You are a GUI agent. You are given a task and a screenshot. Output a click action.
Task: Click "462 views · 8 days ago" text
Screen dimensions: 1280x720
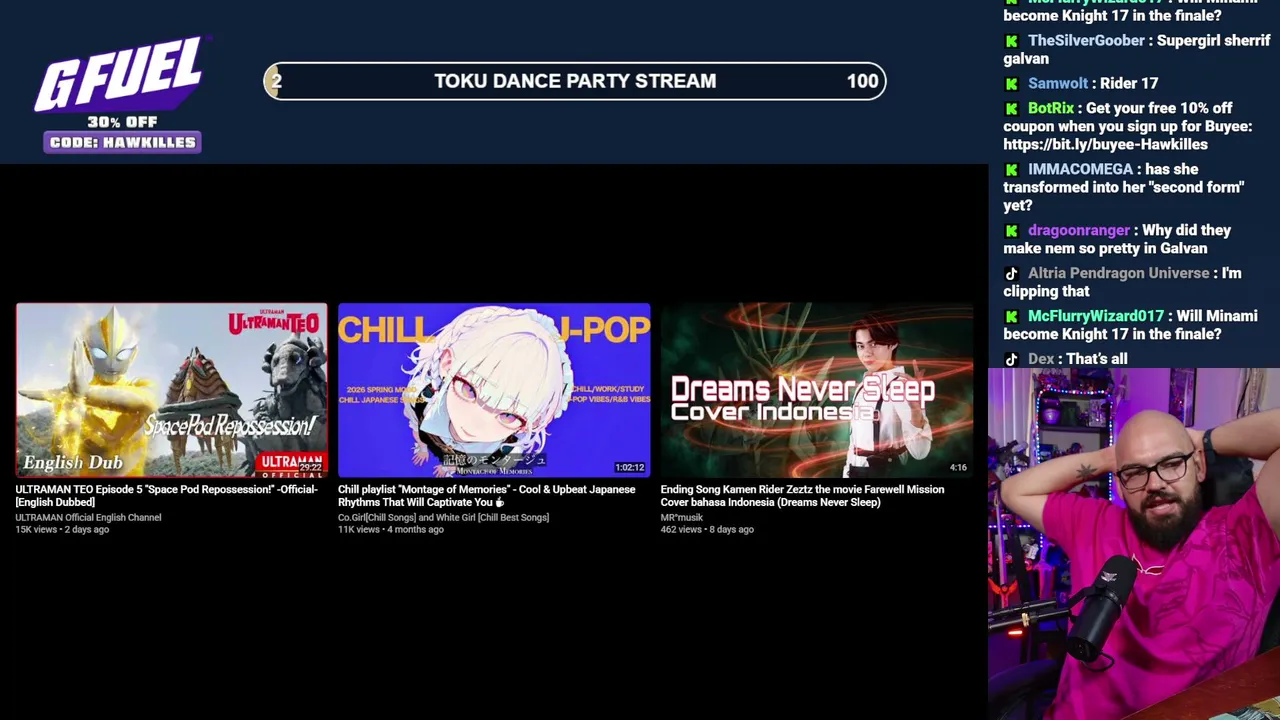(707, 530)
